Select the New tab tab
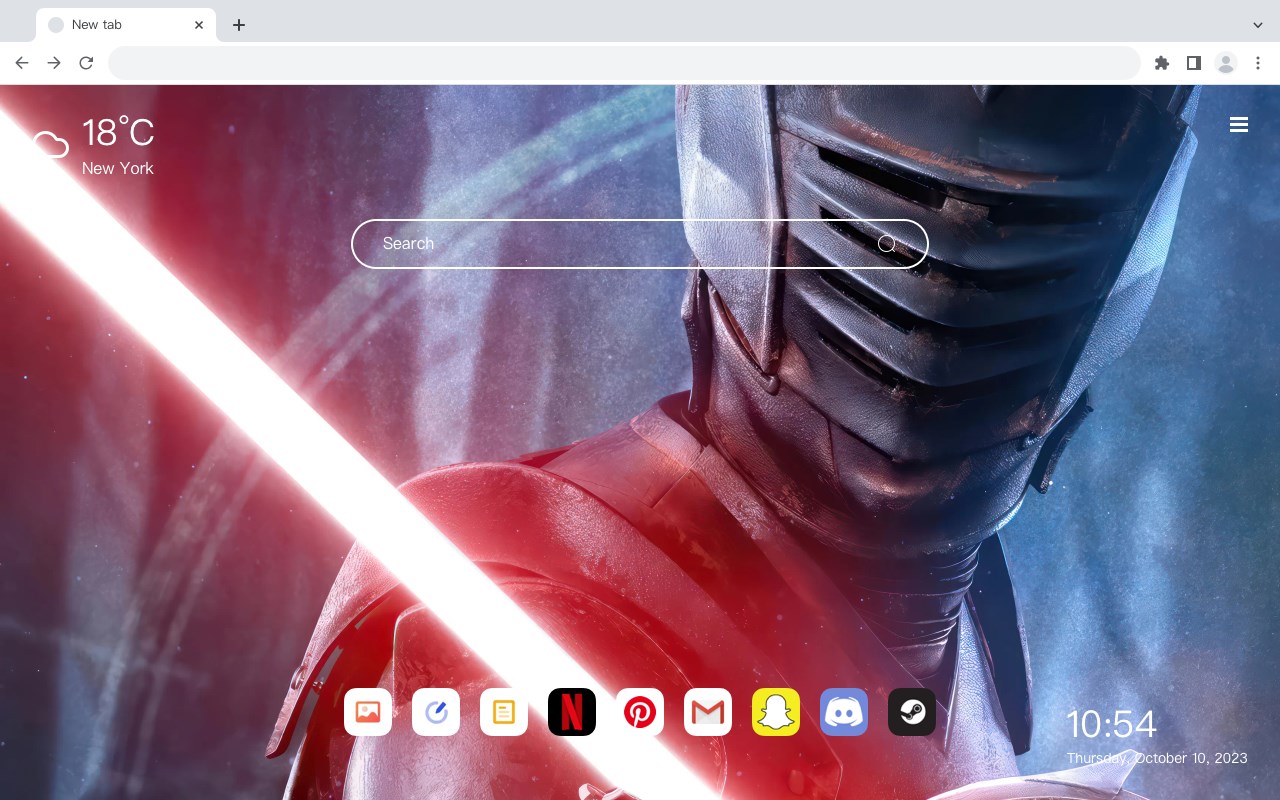The height and width of the screenshot is (800, 1280). pyautogui.click(x=126, y=25)
